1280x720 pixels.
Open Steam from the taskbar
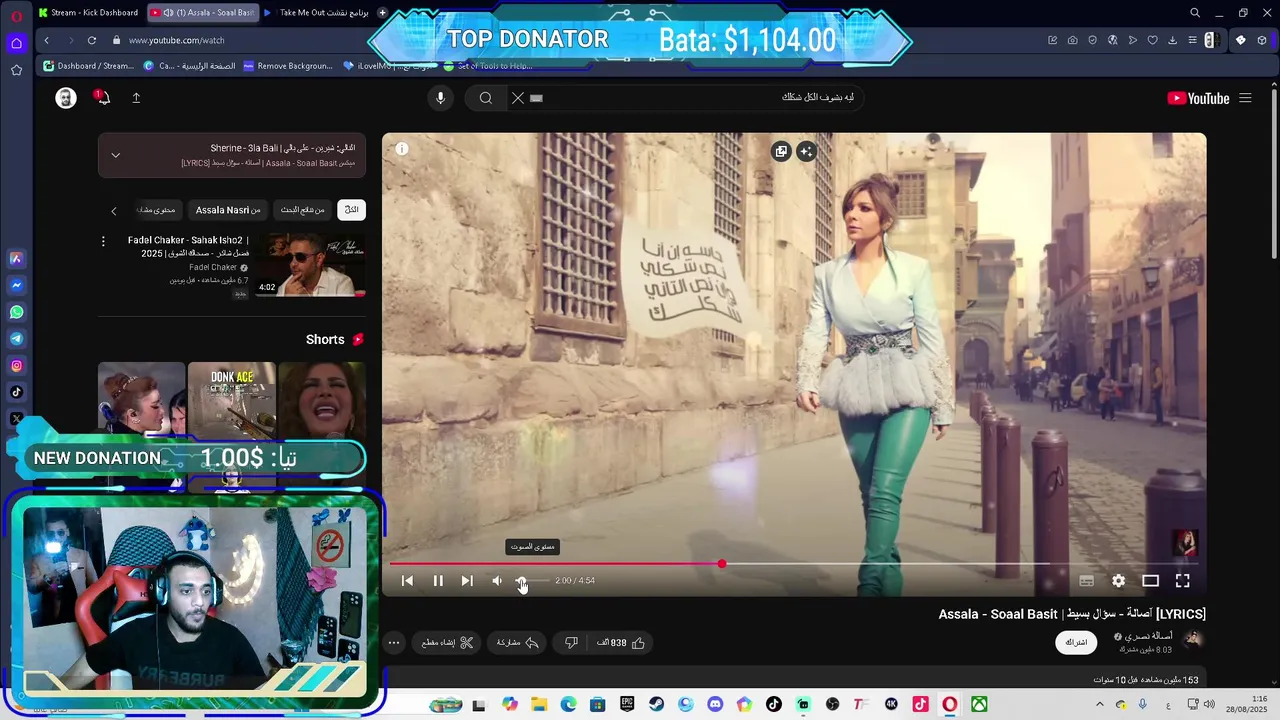[x=656, y=704]
